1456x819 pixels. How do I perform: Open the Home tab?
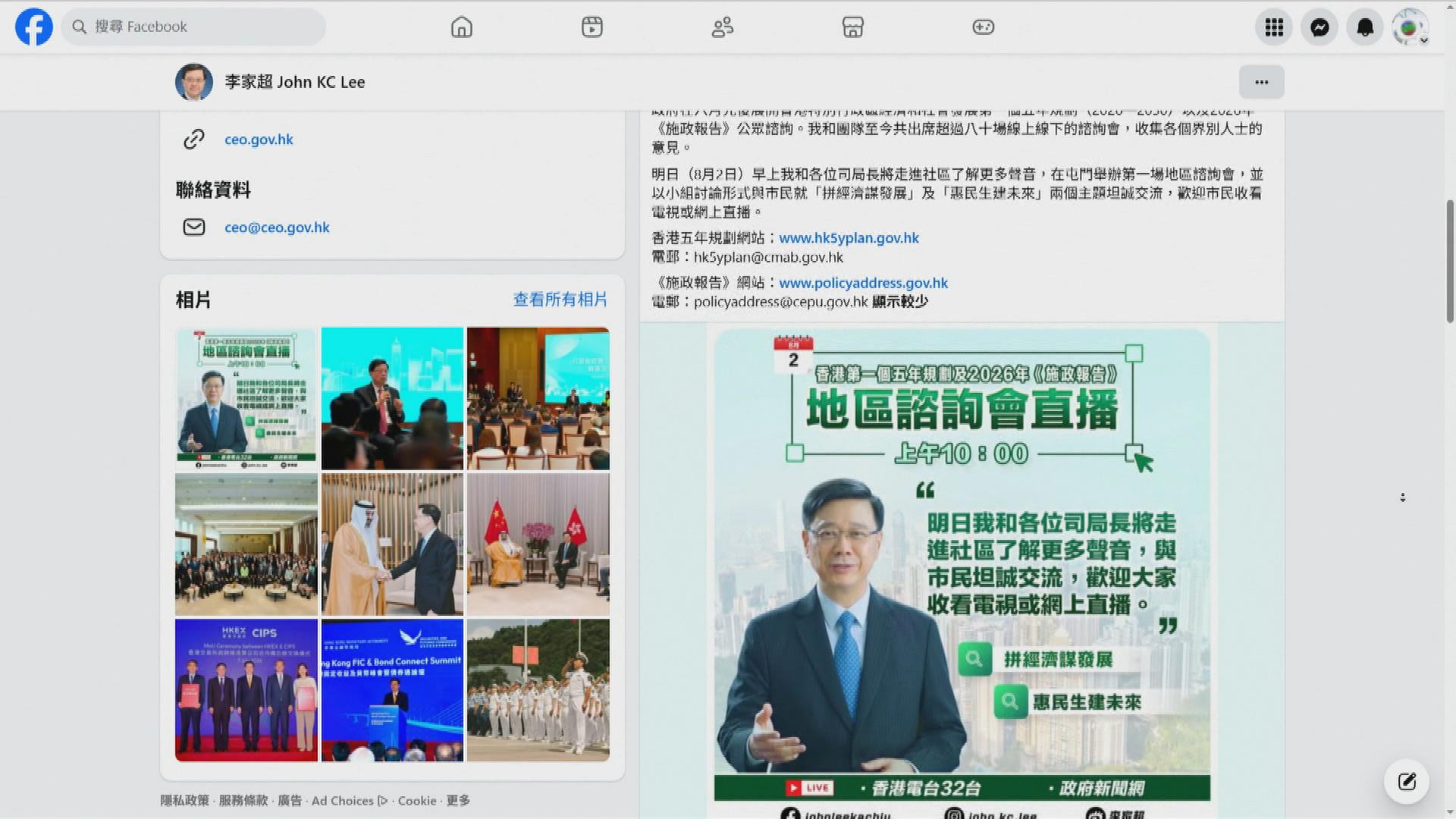[x=462, y=27]
